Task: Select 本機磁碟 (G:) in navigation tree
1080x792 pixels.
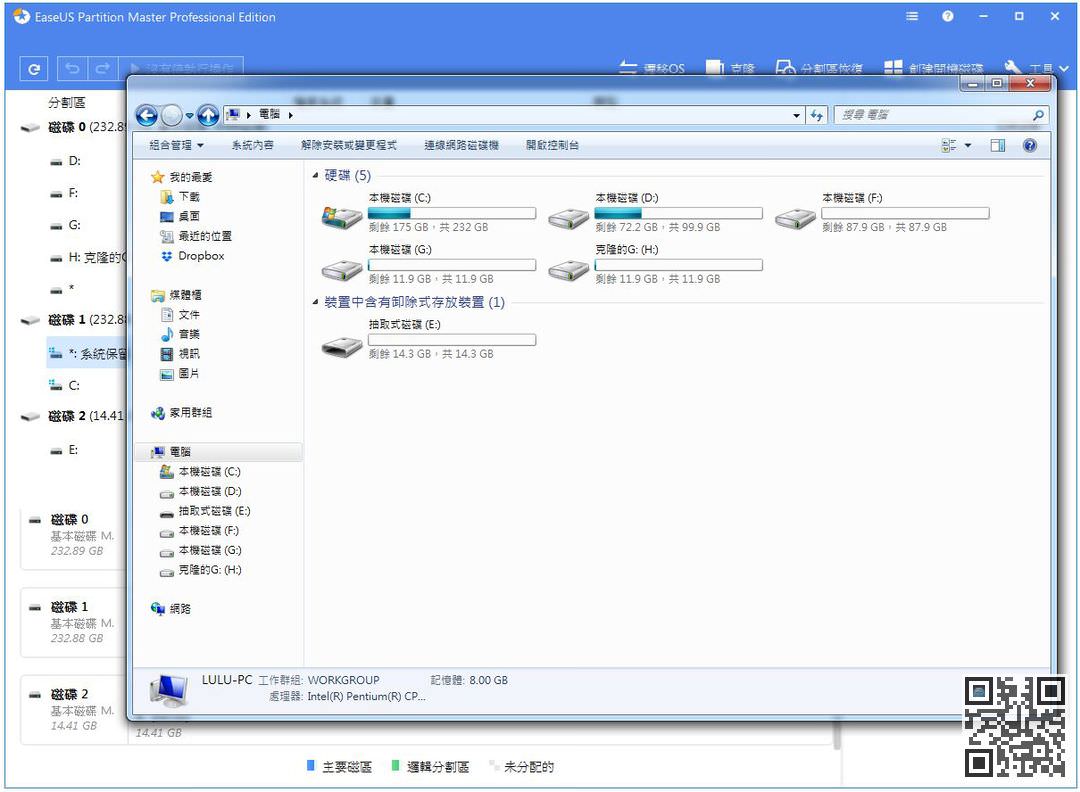Action: pyautogui.click(x=200, y=550)
